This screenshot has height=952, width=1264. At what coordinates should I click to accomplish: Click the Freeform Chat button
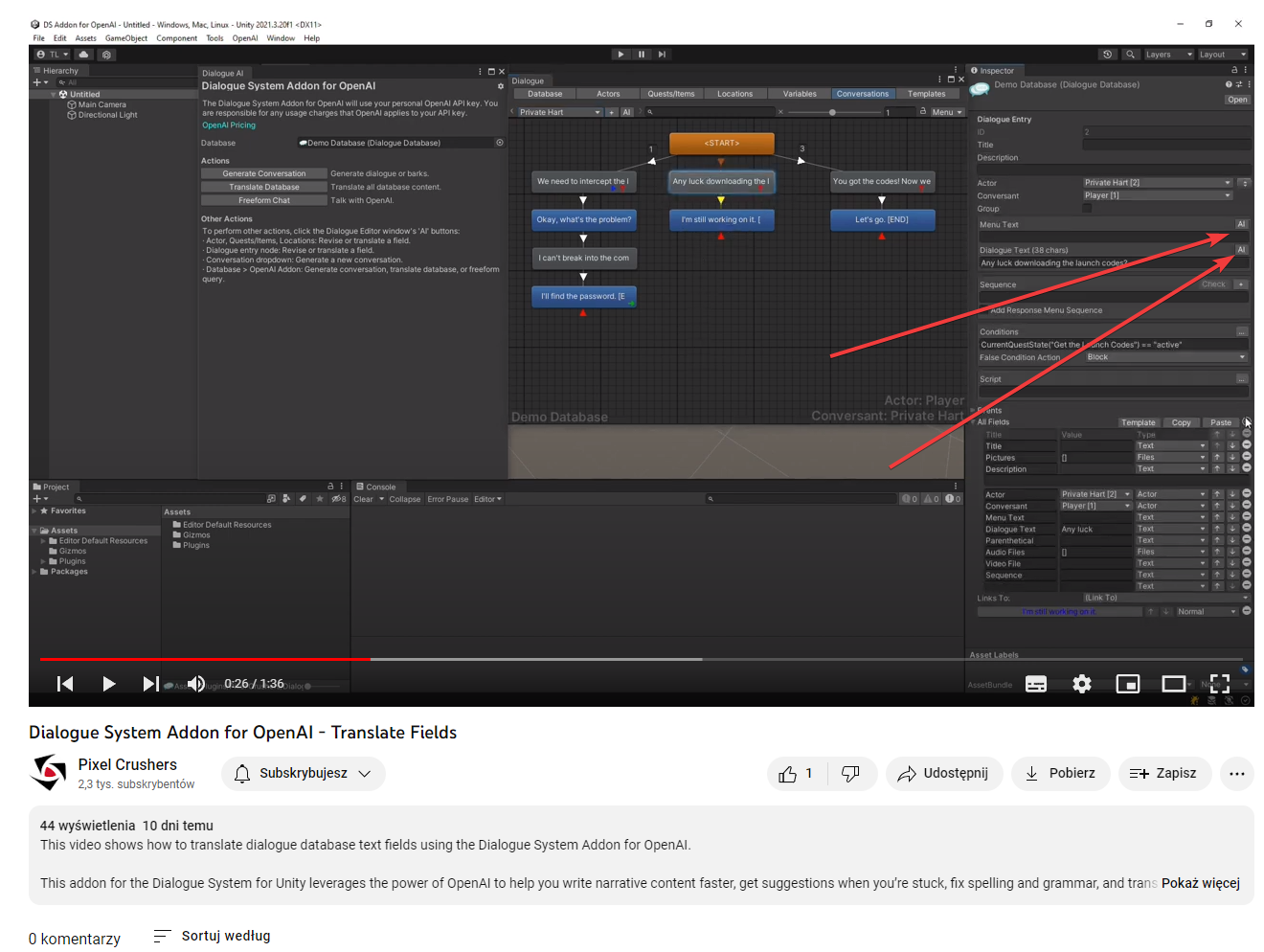tap(264, 200)
